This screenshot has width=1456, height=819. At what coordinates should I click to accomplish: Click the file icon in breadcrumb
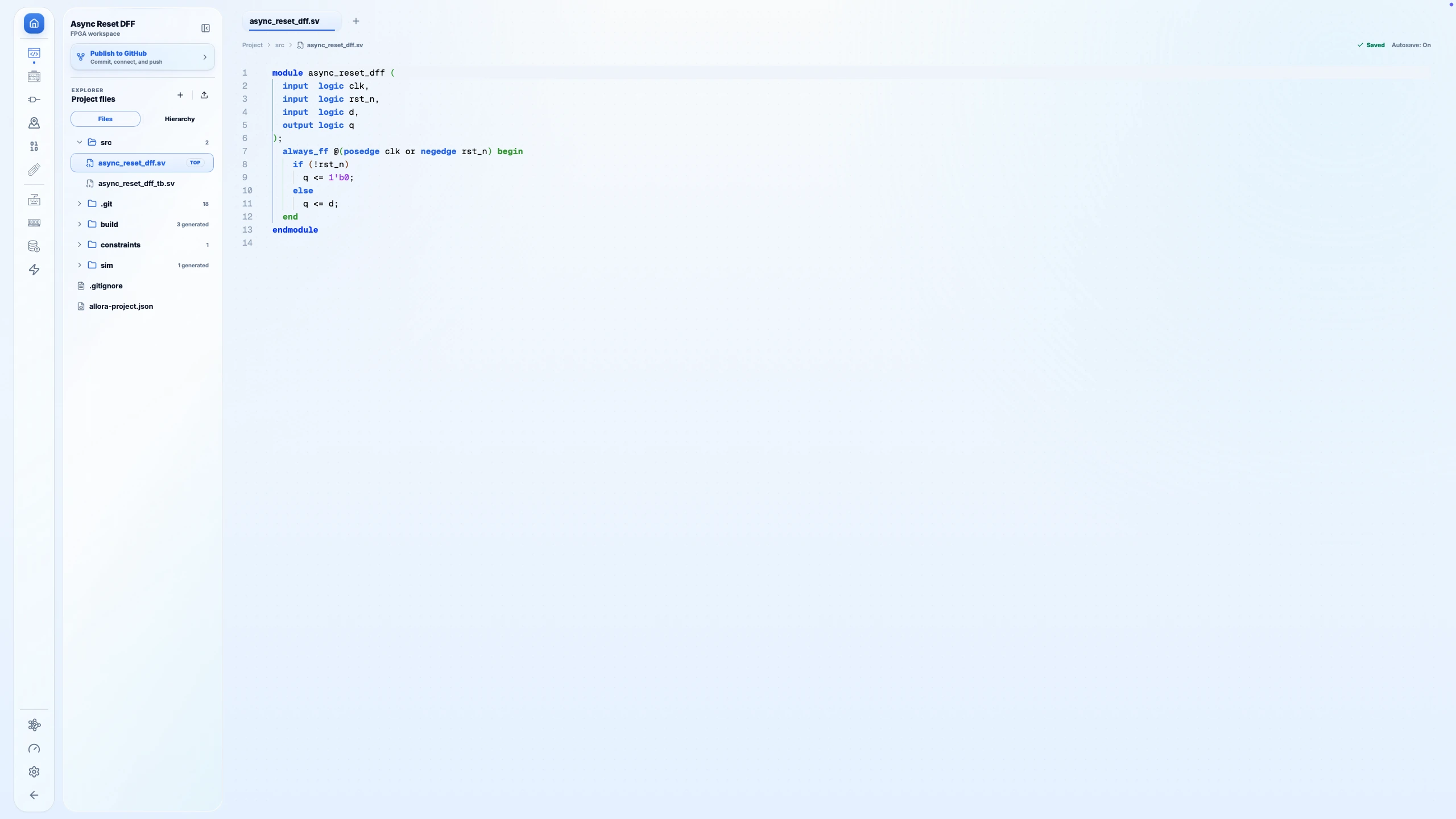[x=300, y=45]
